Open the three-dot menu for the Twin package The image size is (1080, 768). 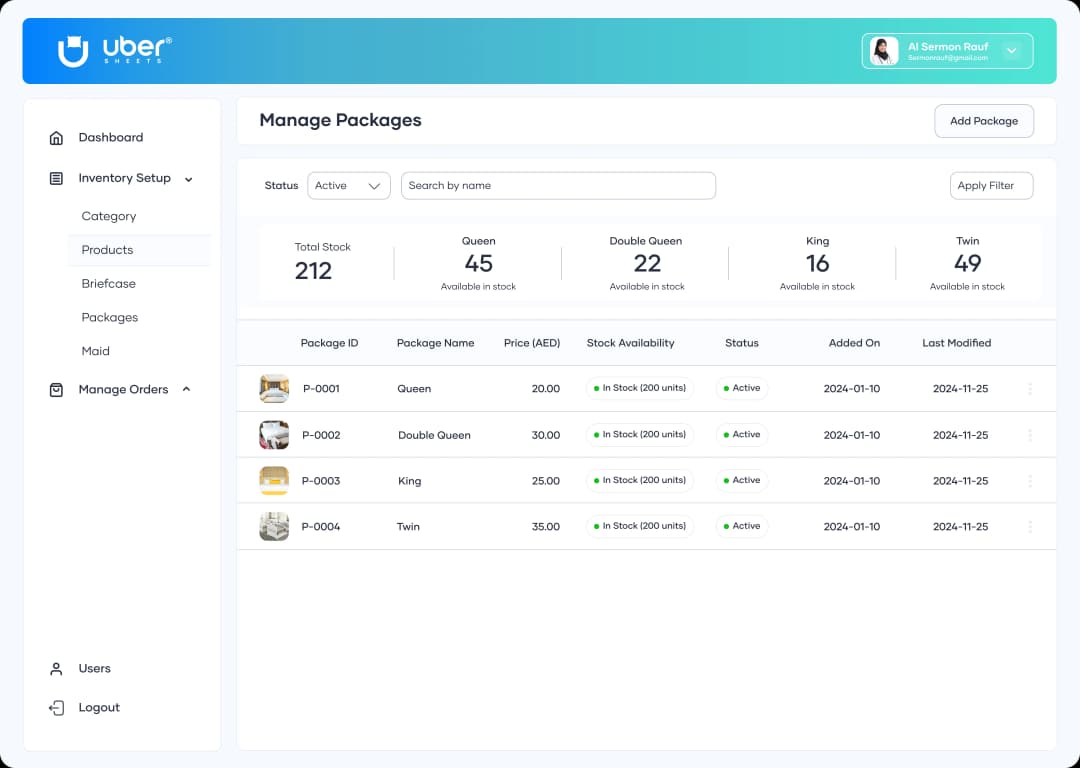[x=1030, y=526]
